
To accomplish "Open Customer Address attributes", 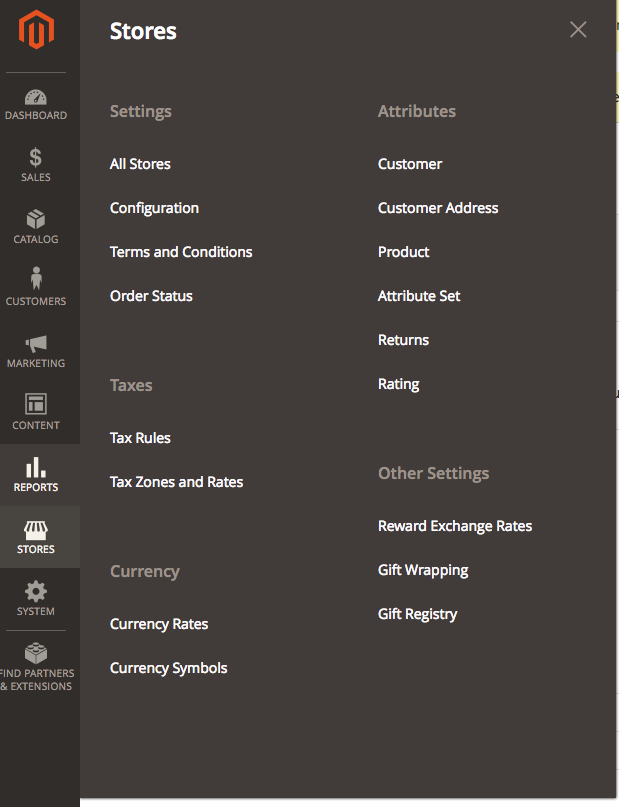I will point(438,208).
